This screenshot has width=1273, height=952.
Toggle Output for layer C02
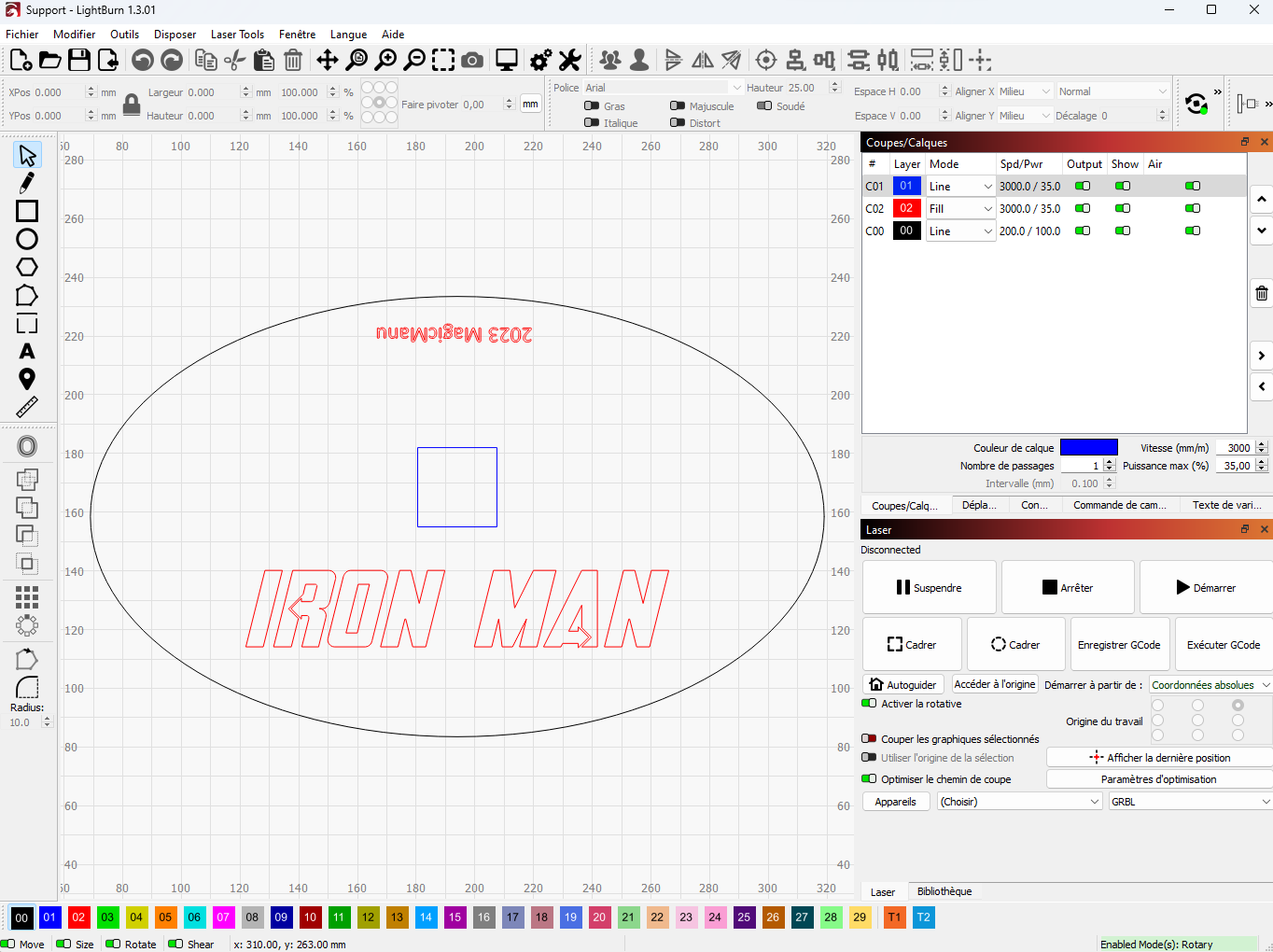tap(1084, 208)
